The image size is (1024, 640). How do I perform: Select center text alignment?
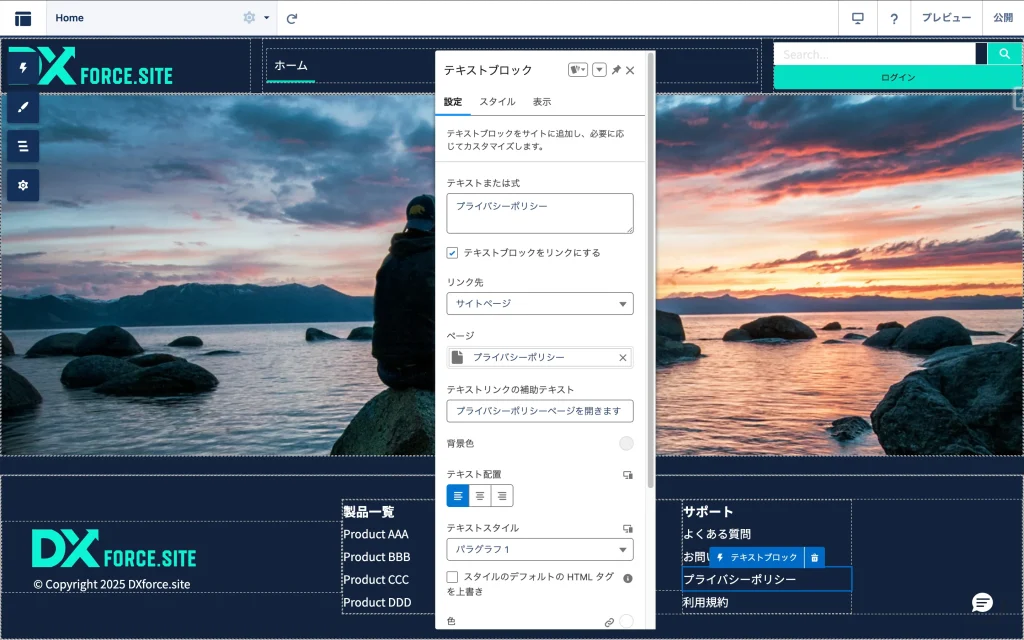pos(480,495)
